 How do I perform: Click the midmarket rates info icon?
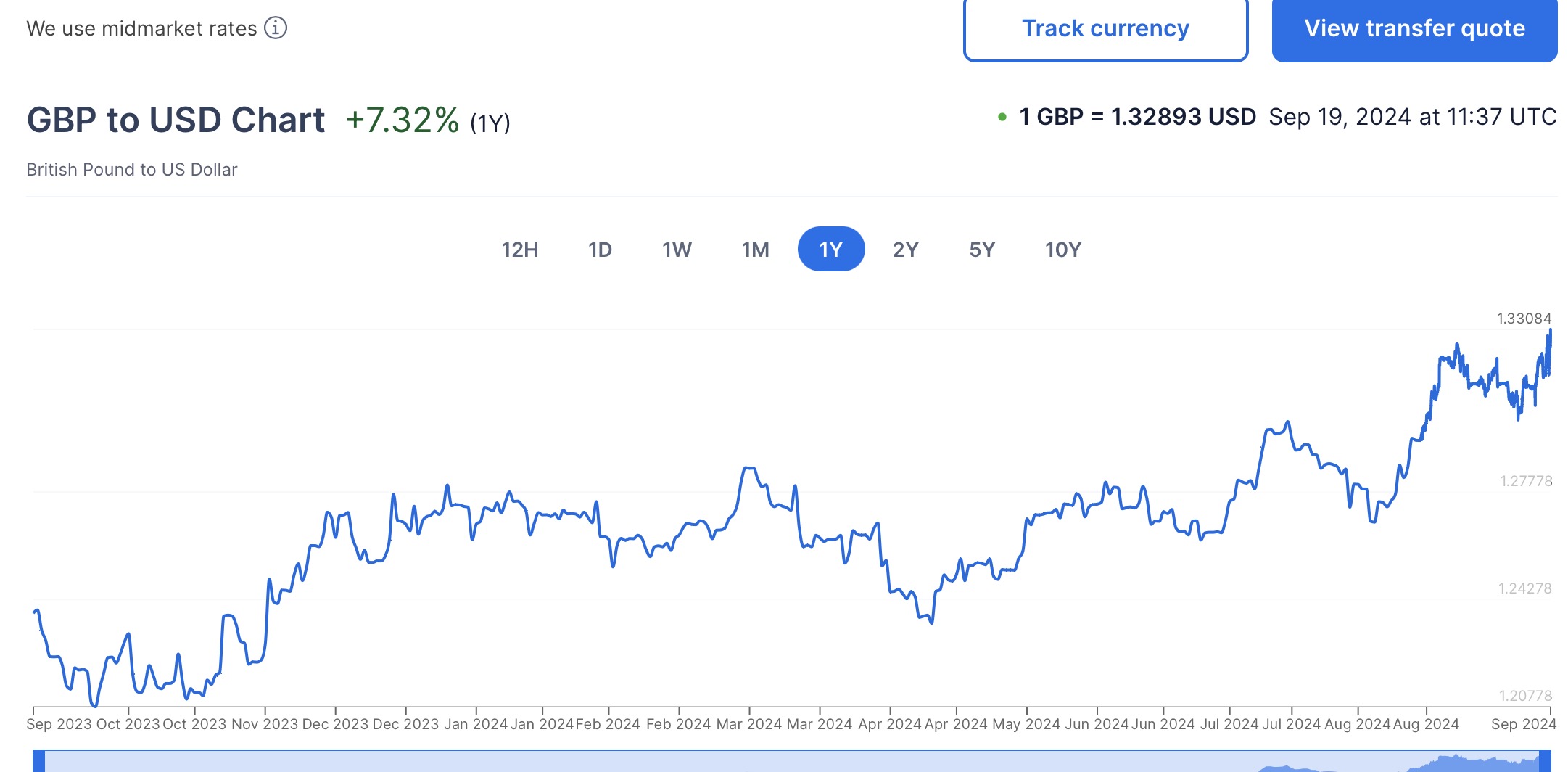point(276,28)
